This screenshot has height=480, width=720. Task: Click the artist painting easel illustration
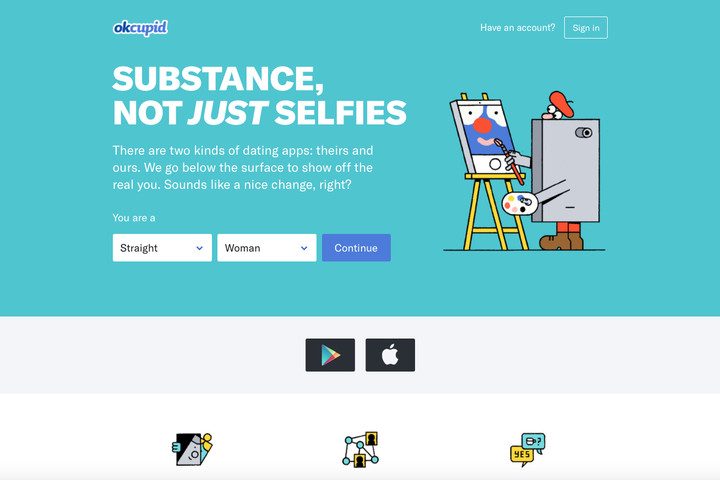(x=524, y=171)
